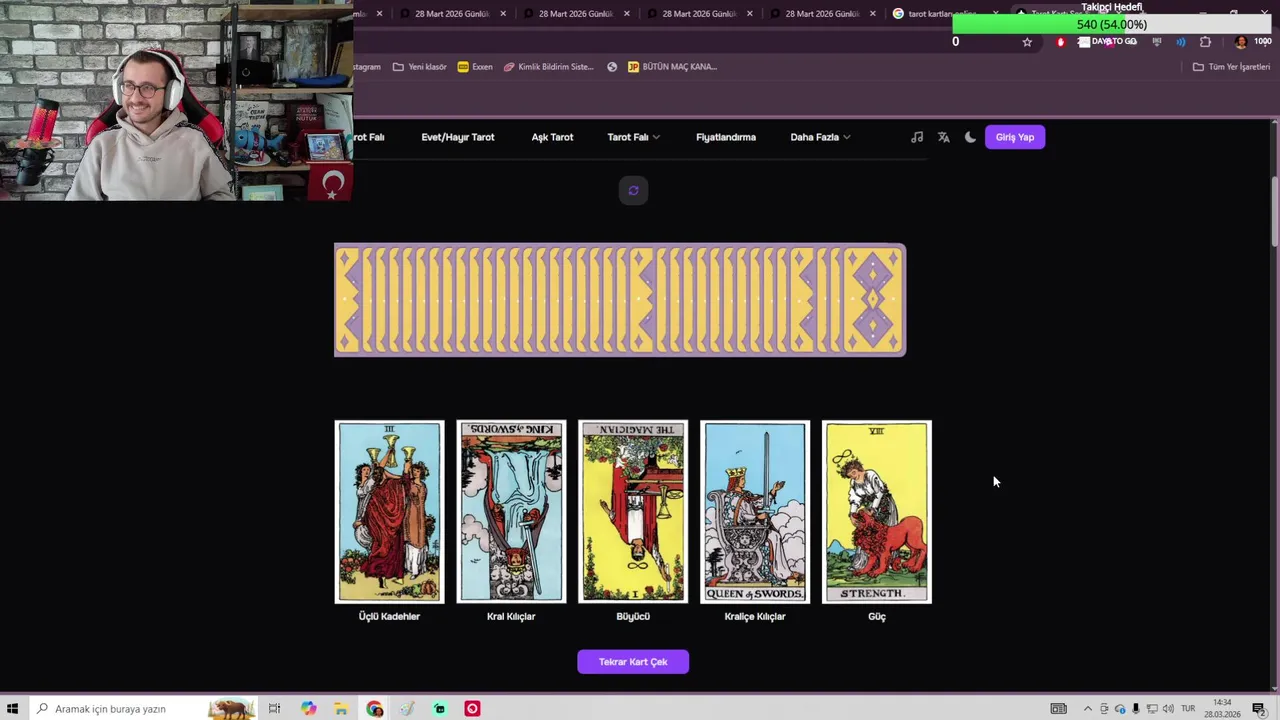The width and height of the screenshot is (1280, 720).
Task: Click the blue sound-wave extension icon
Action: (x=1181, y=42)
